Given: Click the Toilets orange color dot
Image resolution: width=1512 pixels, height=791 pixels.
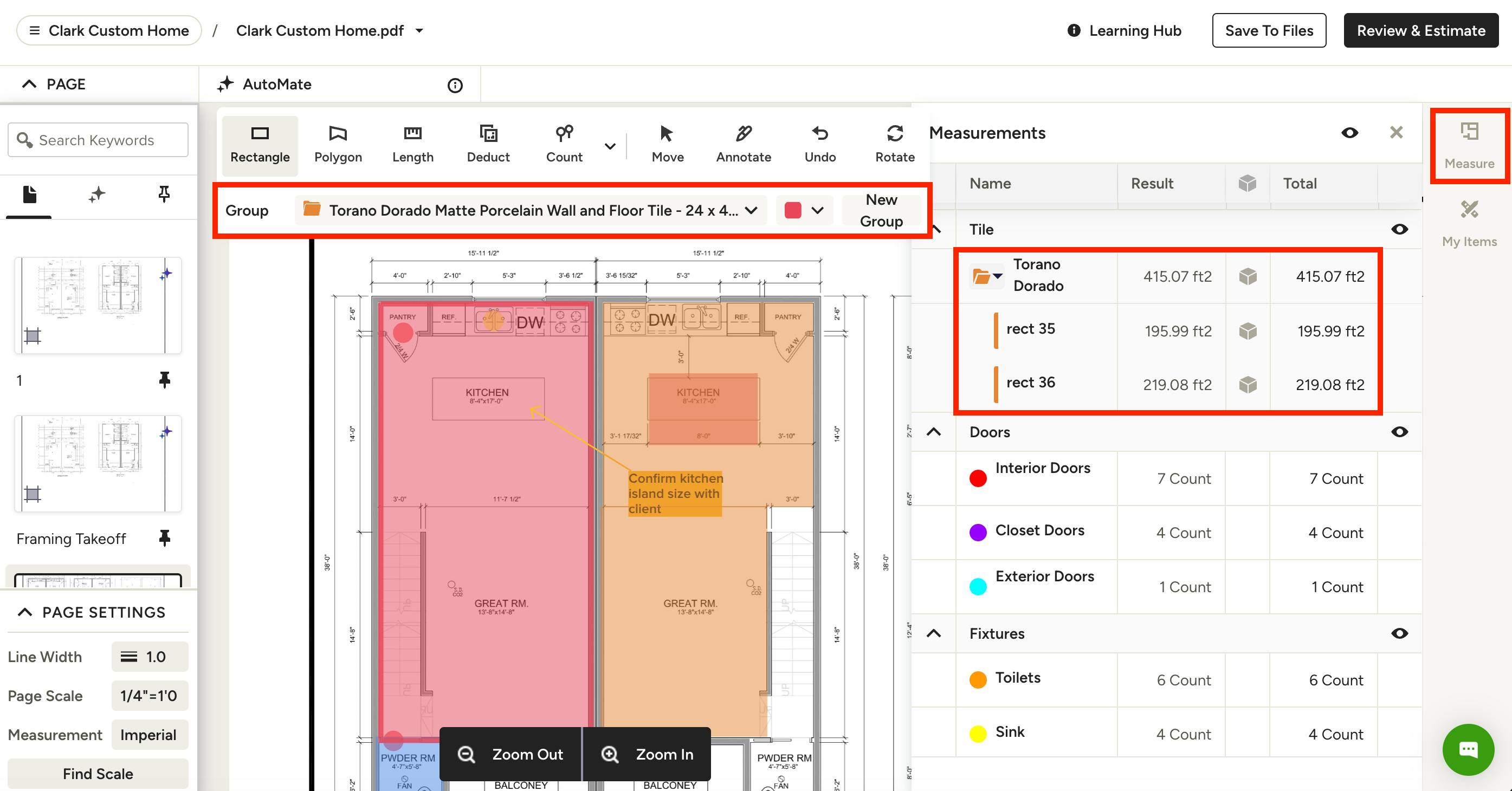Looking at the screenshot, I should [x=978, y=680].
